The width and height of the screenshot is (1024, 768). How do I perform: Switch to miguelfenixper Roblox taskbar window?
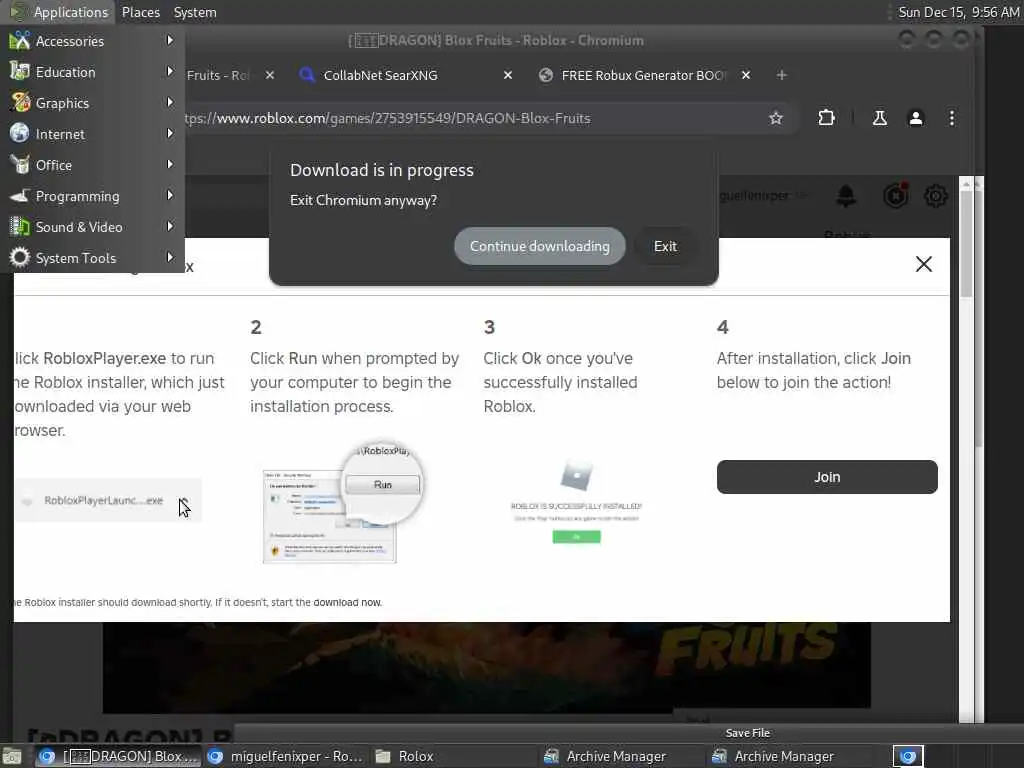(x=284, y=756)
